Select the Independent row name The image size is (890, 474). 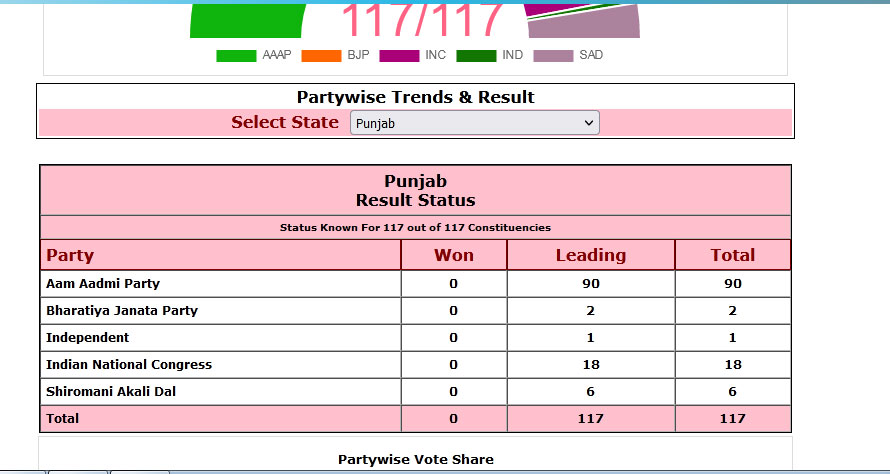[x=87, y=337]
